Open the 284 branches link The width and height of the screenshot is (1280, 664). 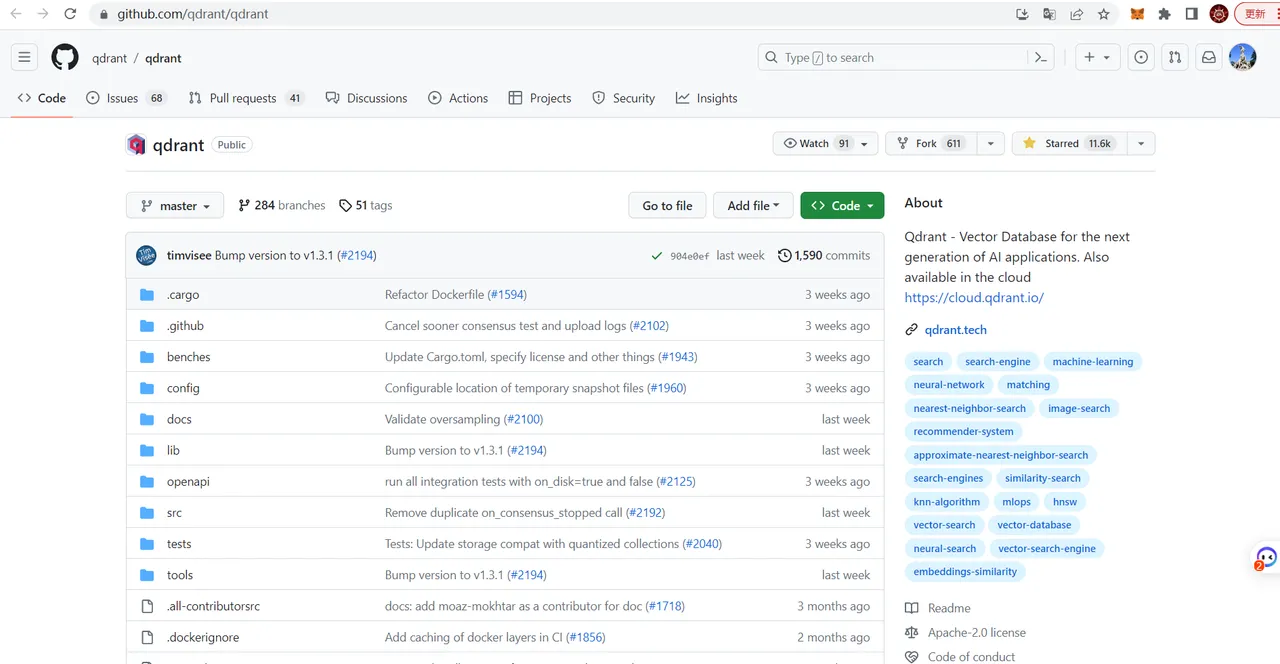point(282,205)
